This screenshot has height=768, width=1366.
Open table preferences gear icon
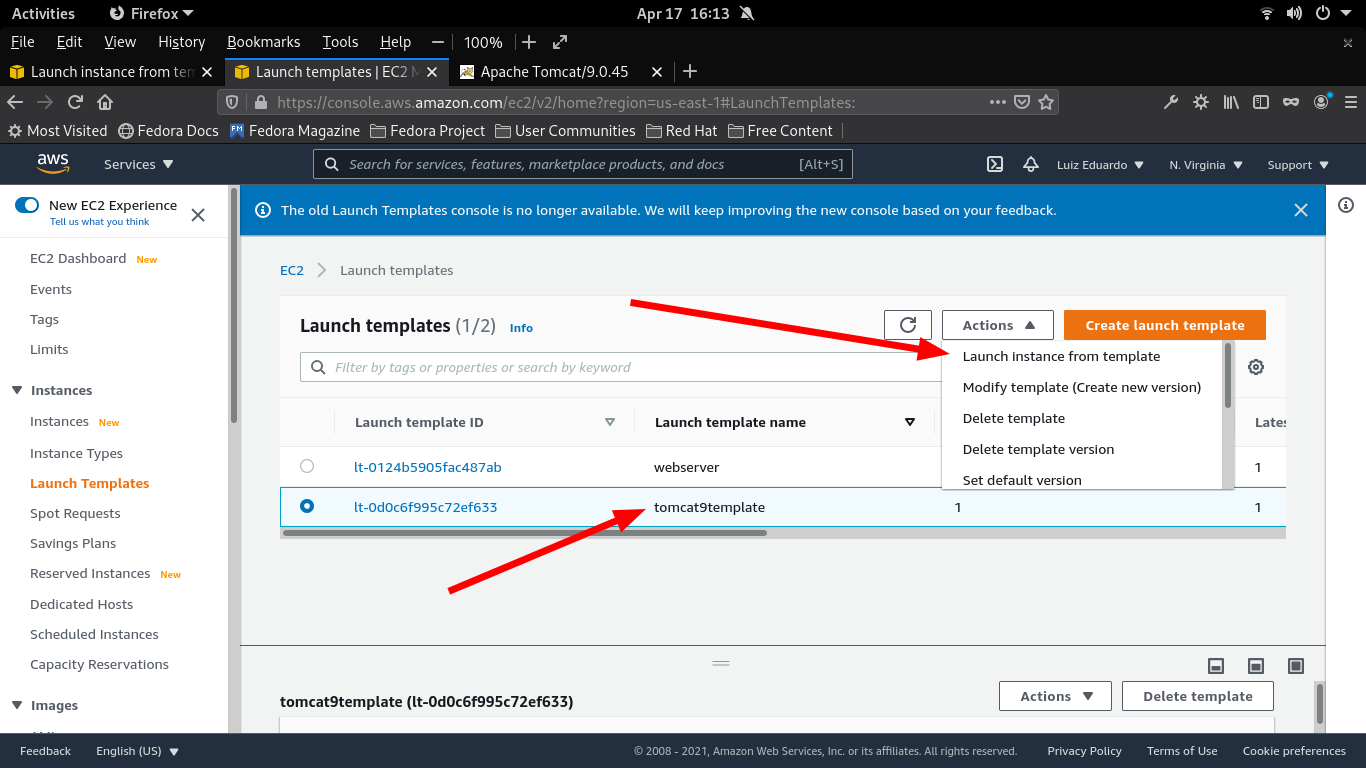click(x=1256, y=367)
